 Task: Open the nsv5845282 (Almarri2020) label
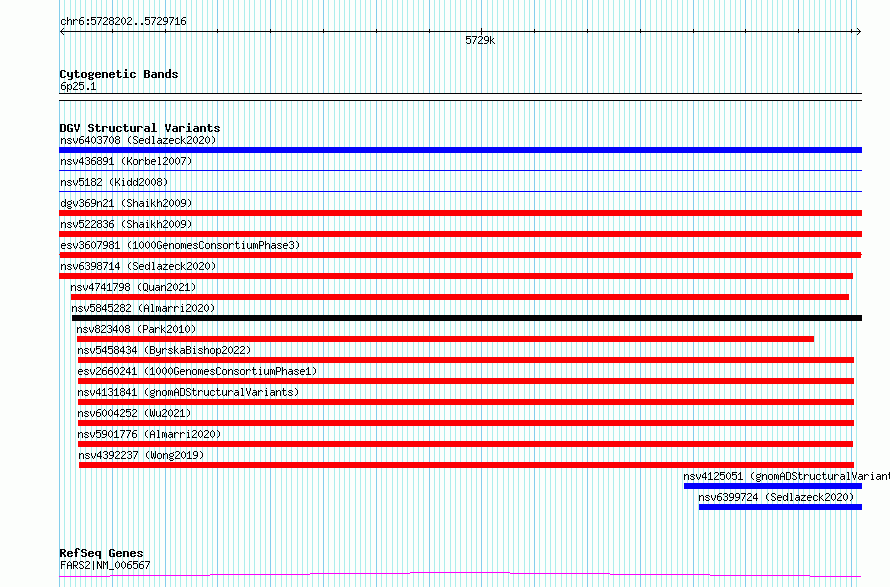pos(143,308)
